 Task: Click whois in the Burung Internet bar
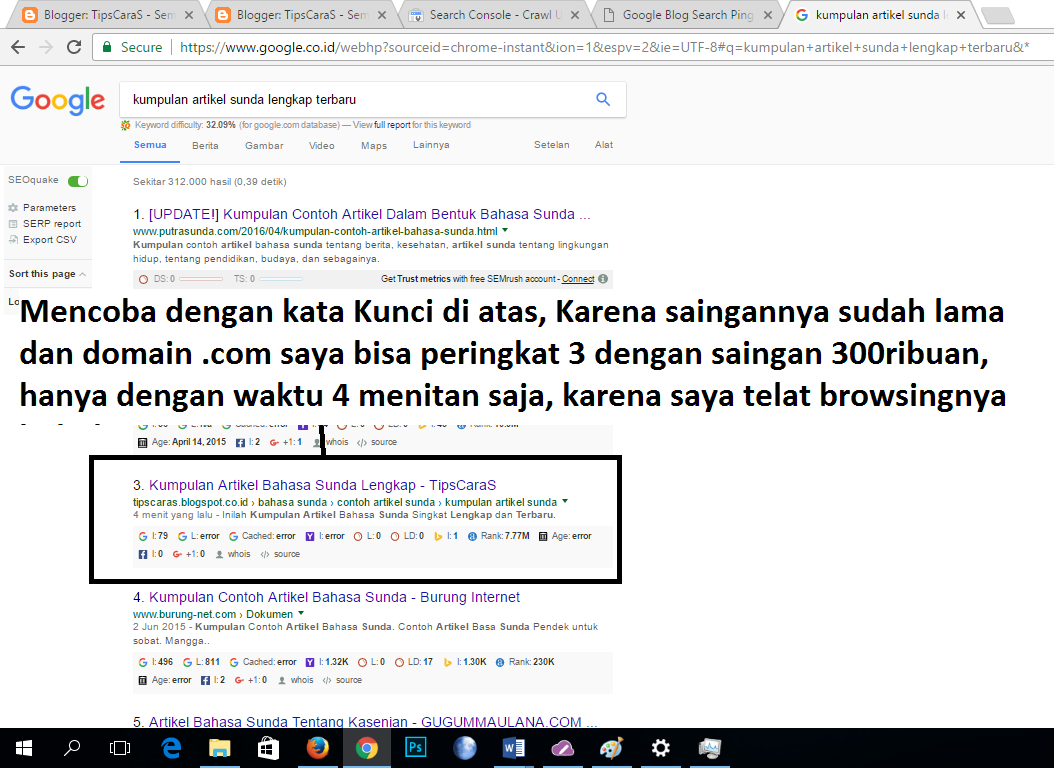[x=296, y=680]
